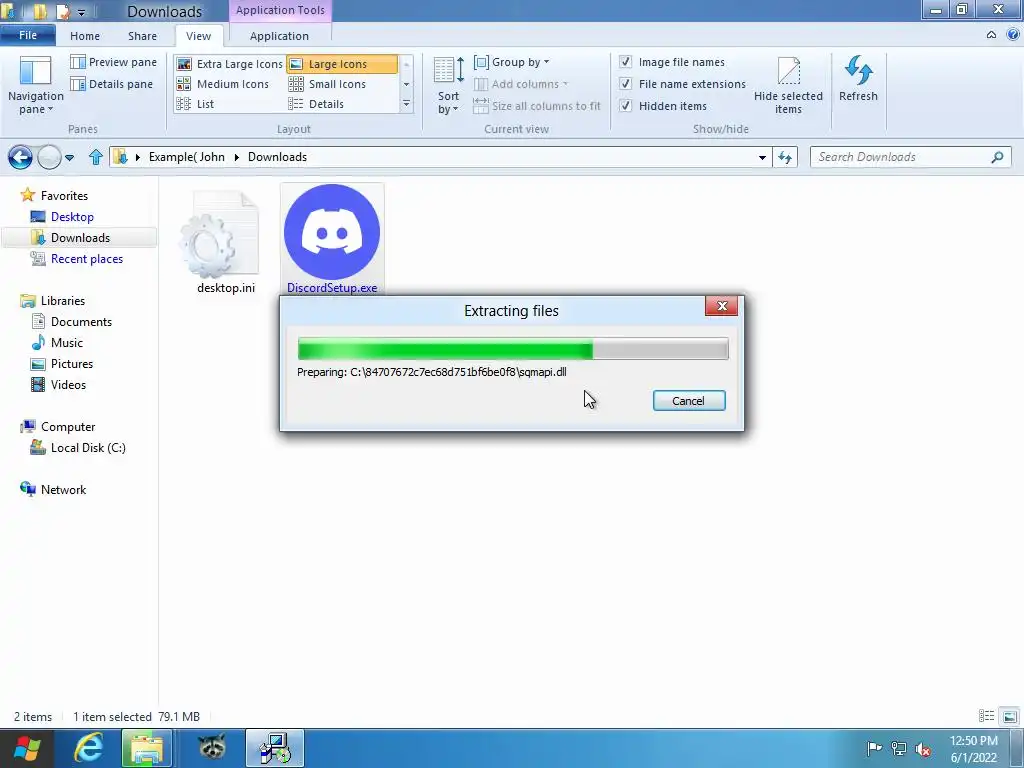Open Action Center flag icon
This screenshot has width=1024, height=768.
tap(874, 748)
